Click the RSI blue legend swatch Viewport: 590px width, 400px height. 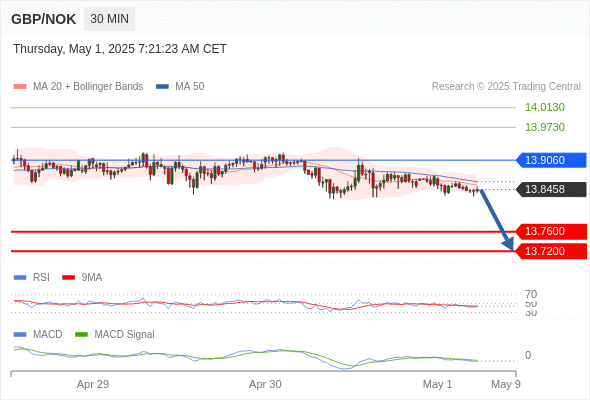coord(20,278)
